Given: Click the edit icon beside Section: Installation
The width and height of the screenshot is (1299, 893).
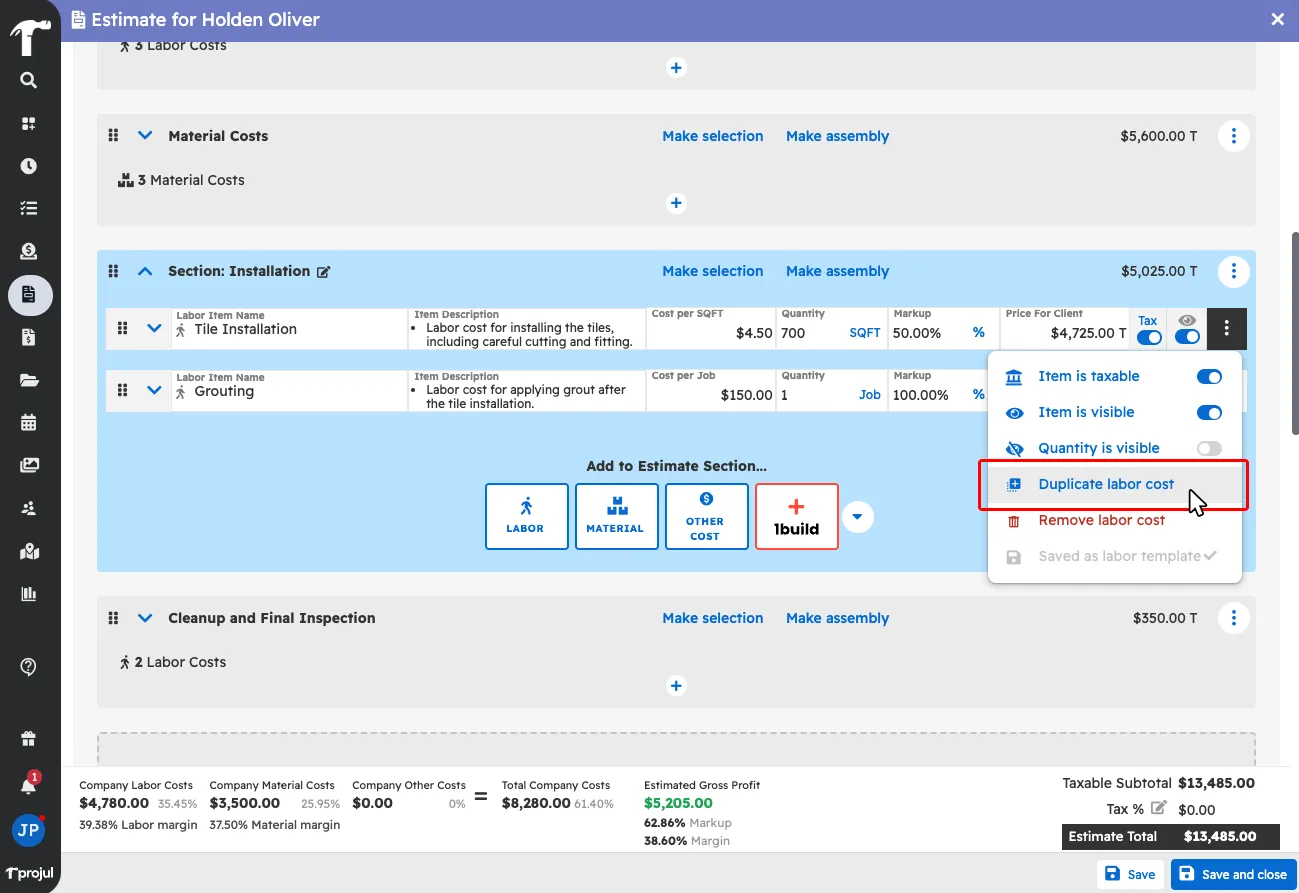Looking at the screenshot, I should click(x=323, y=272).
